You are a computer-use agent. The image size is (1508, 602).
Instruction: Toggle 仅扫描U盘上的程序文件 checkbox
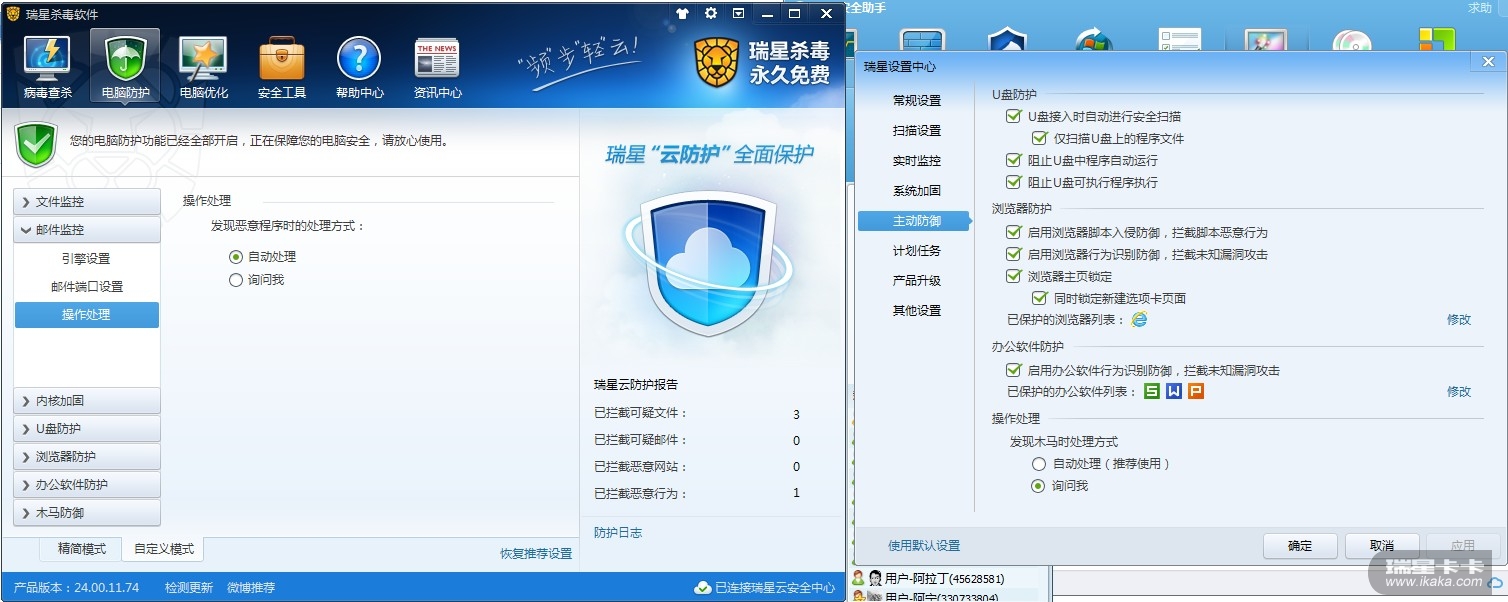click(x=1039, y=138)
